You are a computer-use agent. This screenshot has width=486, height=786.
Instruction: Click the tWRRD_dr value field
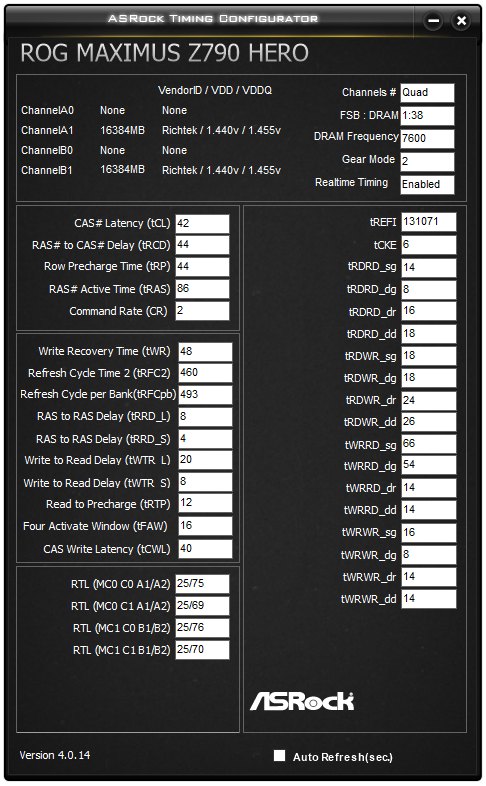(429, 488)
